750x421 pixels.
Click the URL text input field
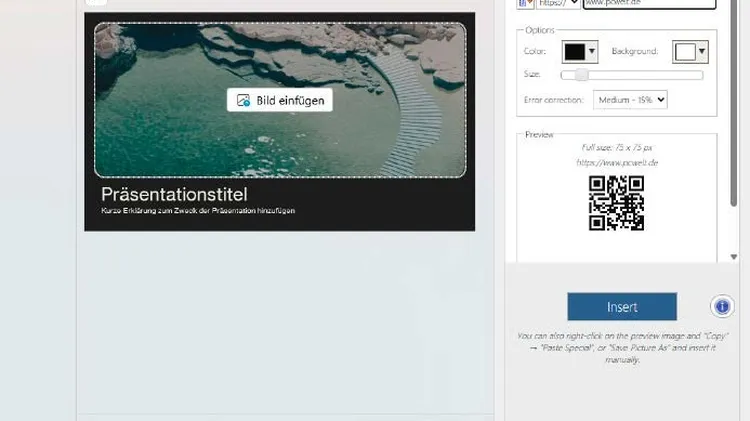coord(649,4)
